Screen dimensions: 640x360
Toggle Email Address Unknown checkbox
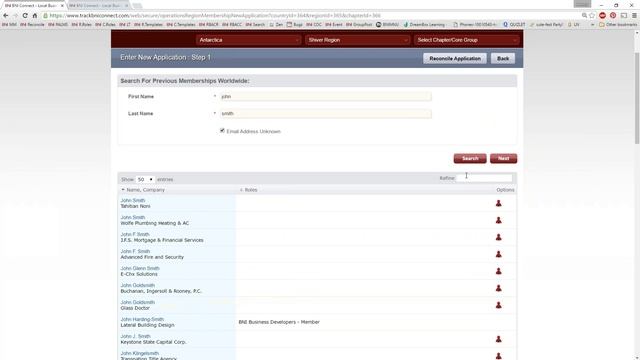point(222,131)
